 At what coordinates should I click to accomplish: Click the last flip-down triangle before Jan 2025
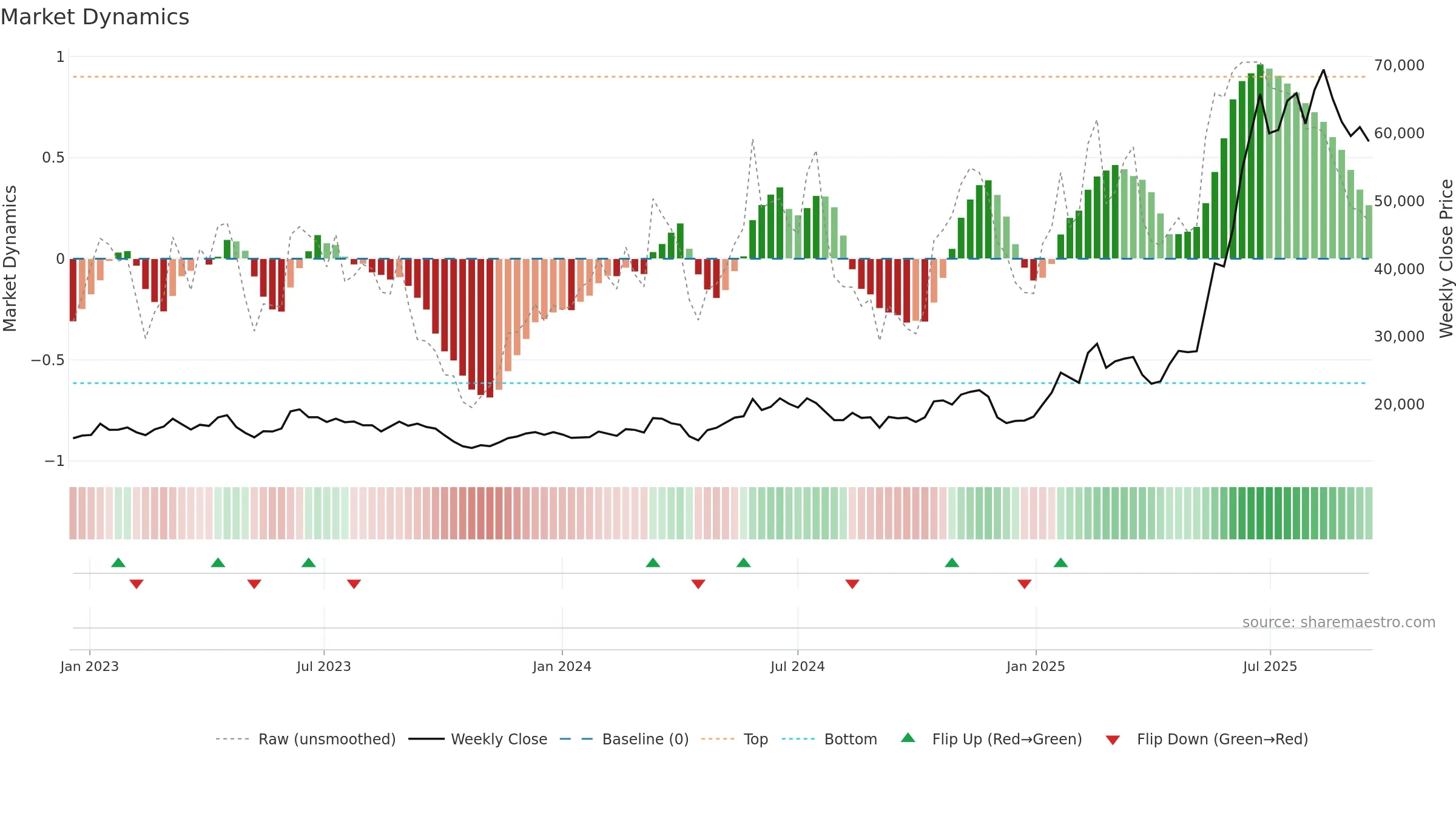tap(1025, 584)
